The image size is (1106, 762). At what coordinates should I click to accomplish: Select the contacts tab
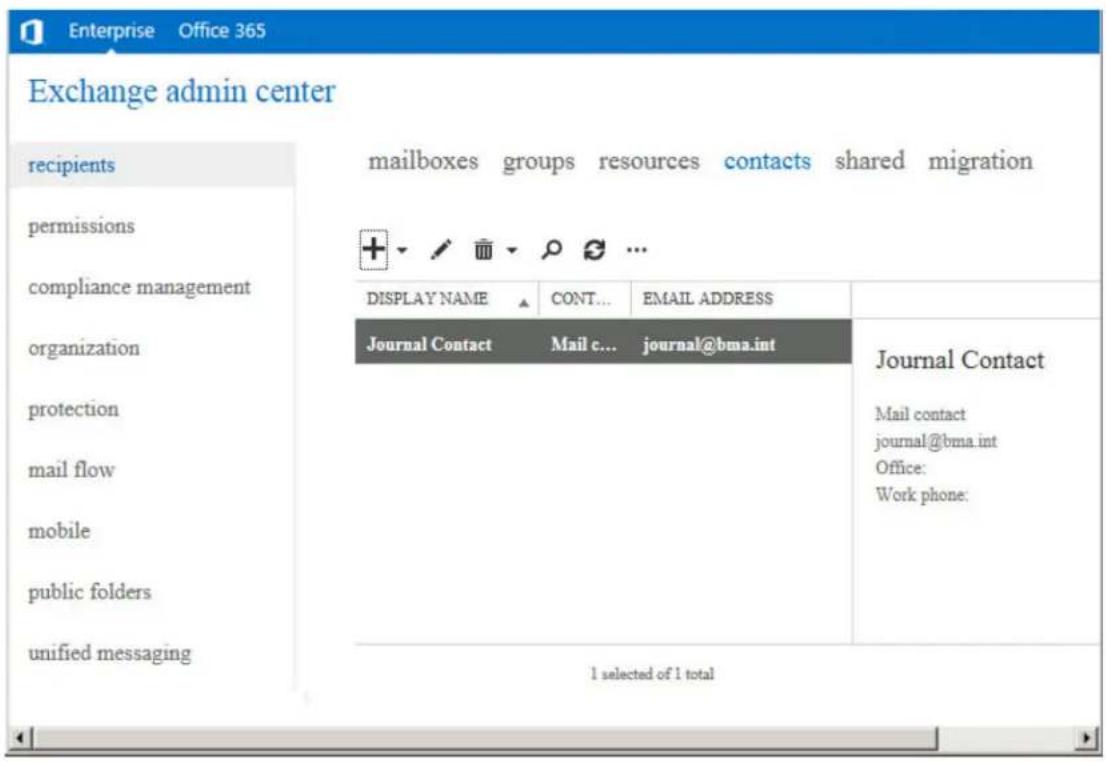click(x=767, y=161)
